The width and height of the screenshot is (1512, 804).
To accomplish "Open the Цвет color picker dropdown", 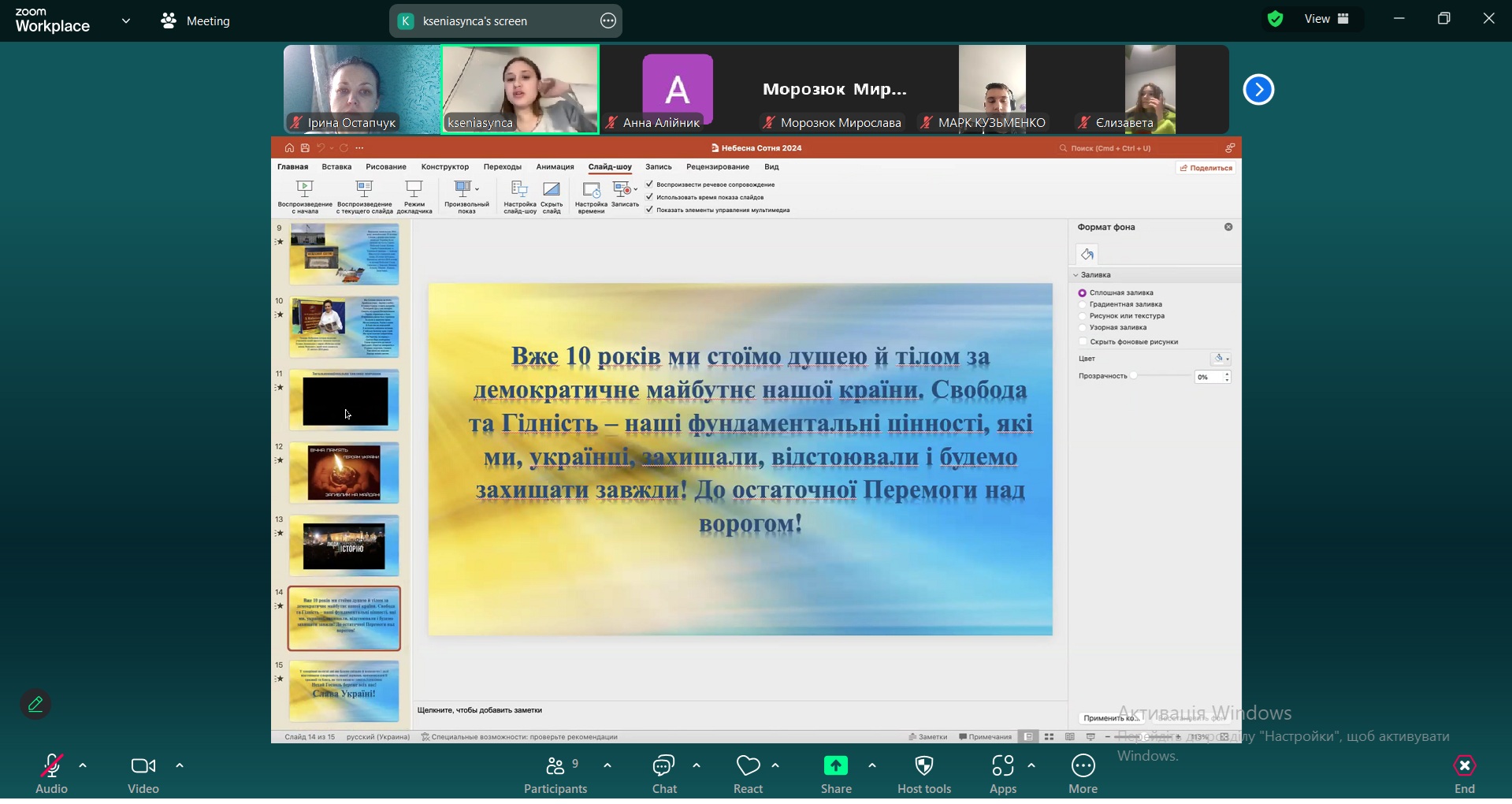I will pos(1221,361).
